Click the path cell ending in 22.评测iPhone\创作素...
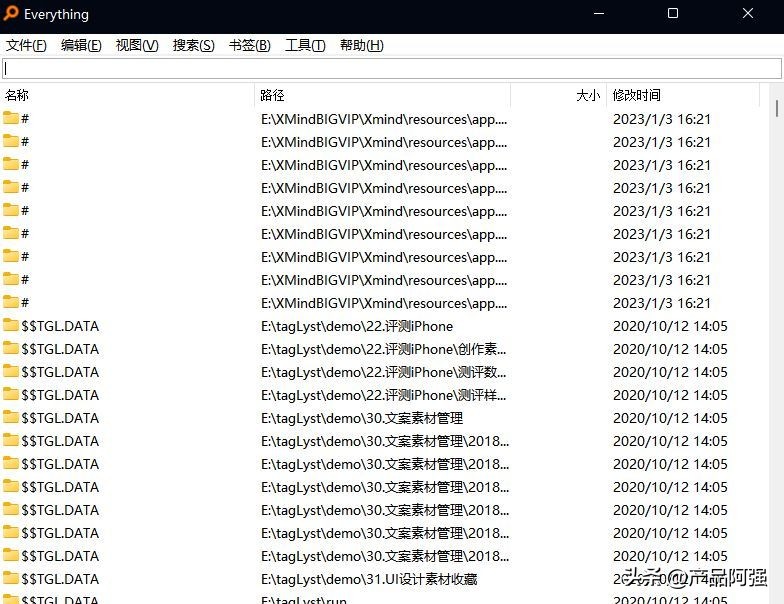Screen dimensions: 784x604 pos(384,349)
